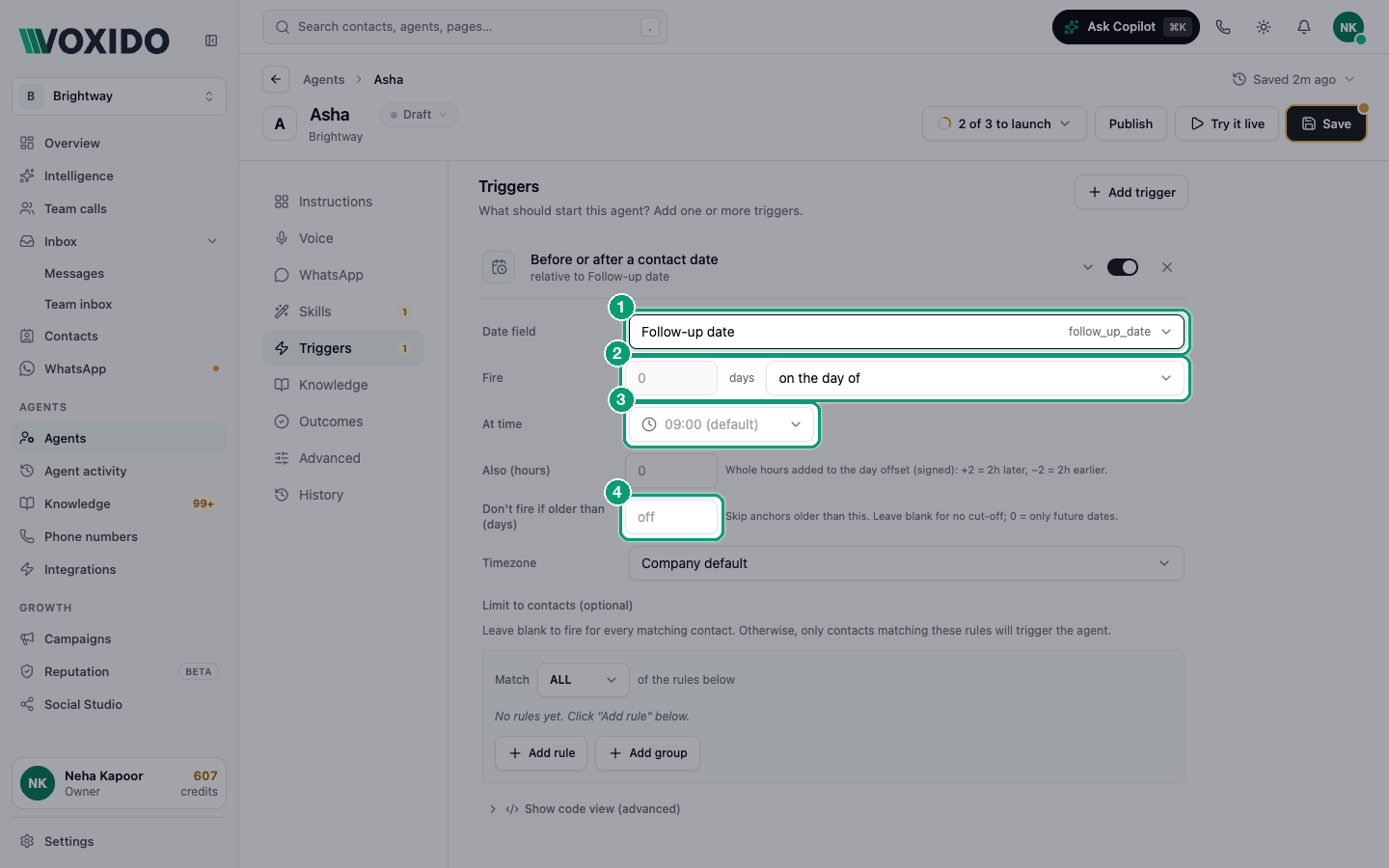Open the 'on the day of' dropdown

[975, 378]
